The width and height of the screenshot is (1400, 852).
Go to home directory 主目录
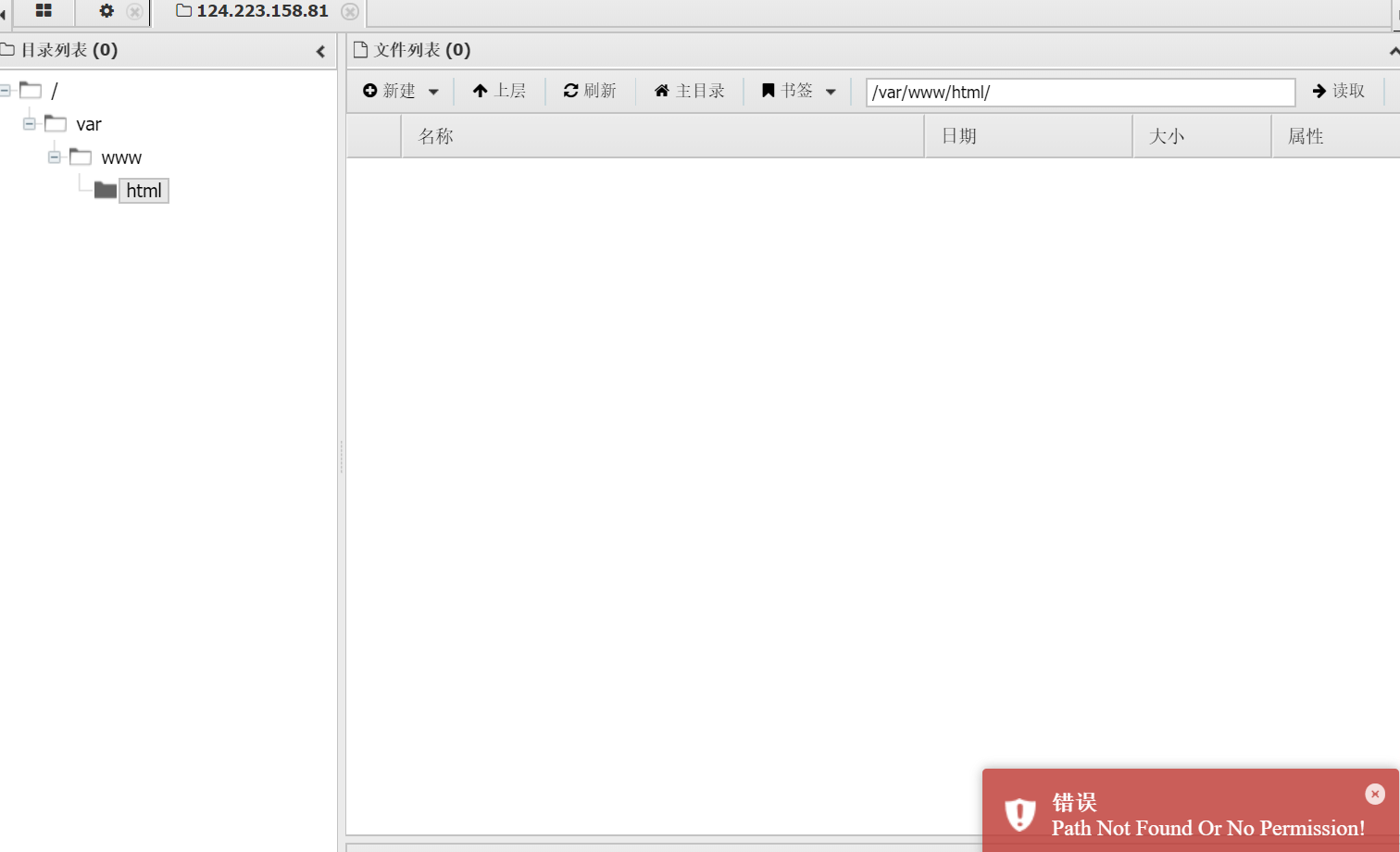(x=689, y=91)
